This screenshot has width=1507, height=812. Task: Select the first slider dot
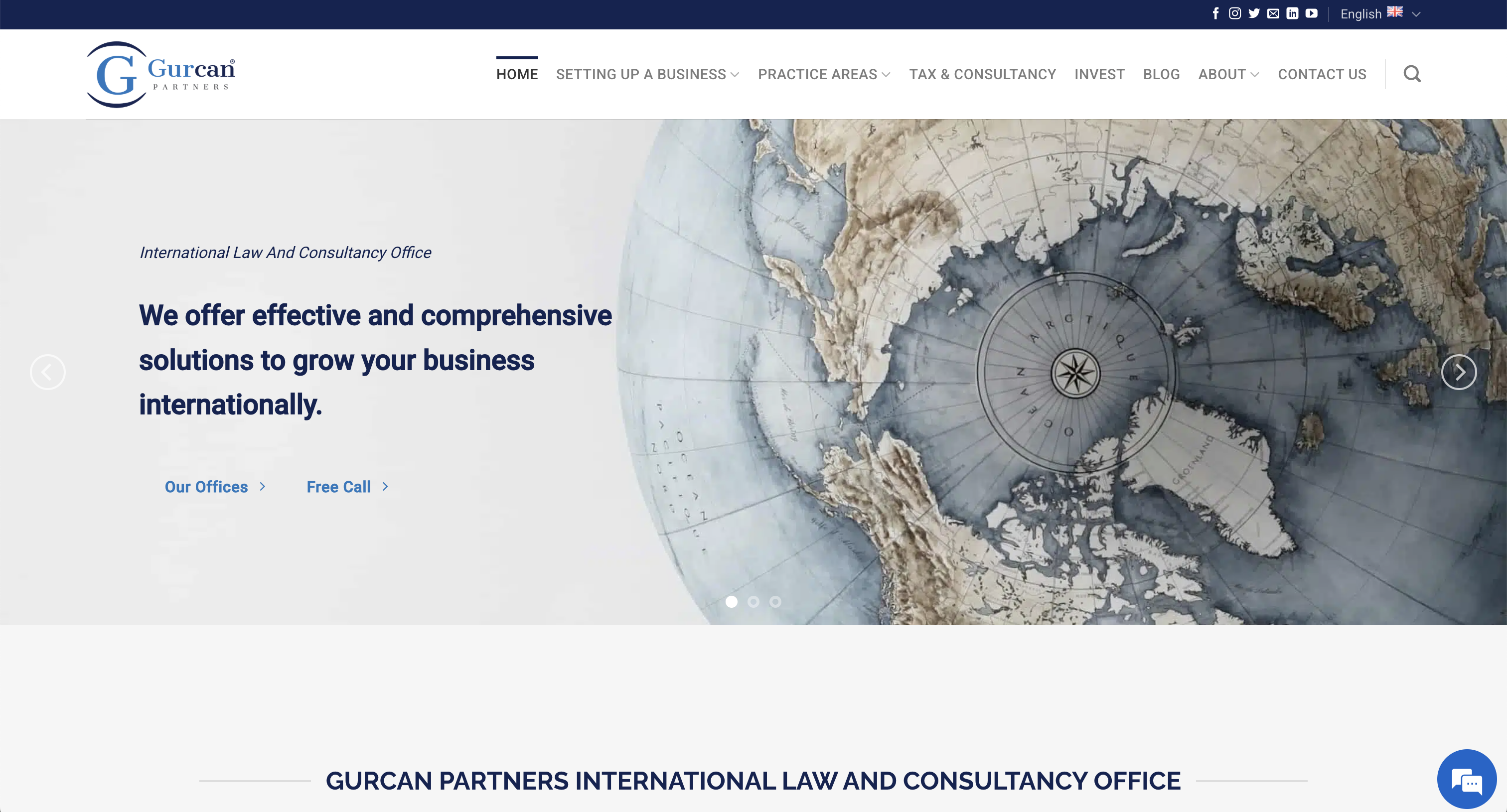point(731,602)
